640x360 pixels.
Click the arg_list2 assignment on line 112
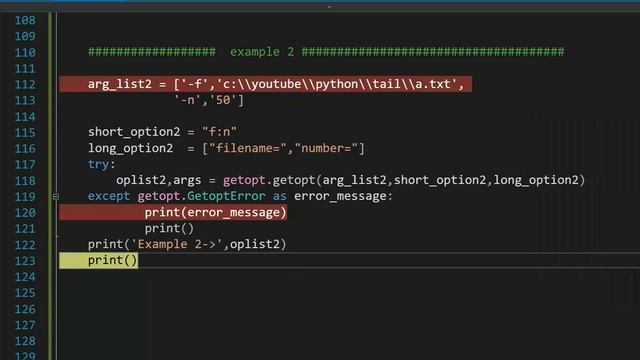pos(276,84)
